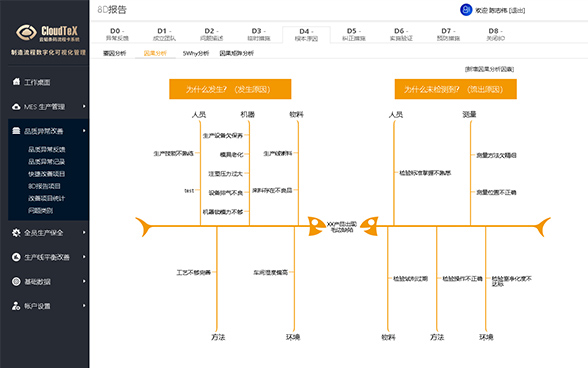Expand the 全员生产保全 menu arrow

point(84,233)
